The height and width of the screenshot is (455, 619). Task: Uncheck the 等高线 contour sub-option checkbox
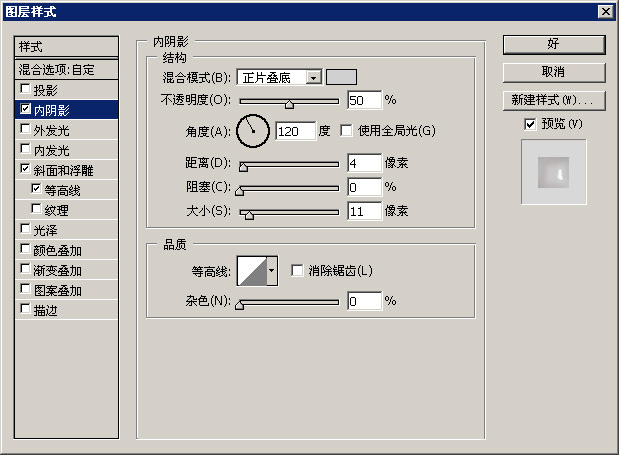pos(36,189)
